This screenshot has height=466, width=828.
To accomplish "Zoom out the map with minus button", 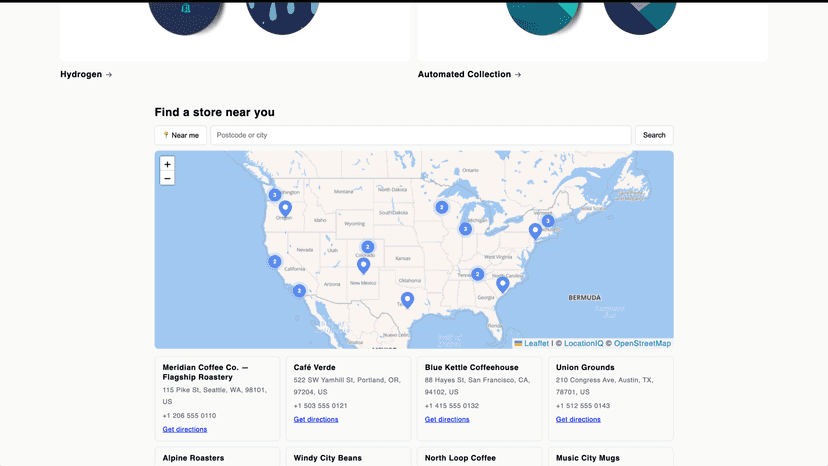I will (x=167, y=179).
